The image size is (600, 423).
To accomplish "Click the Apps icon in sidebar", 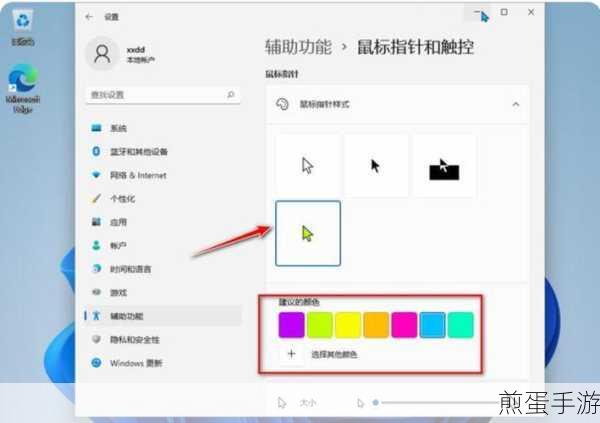I will tap(96, 222).
